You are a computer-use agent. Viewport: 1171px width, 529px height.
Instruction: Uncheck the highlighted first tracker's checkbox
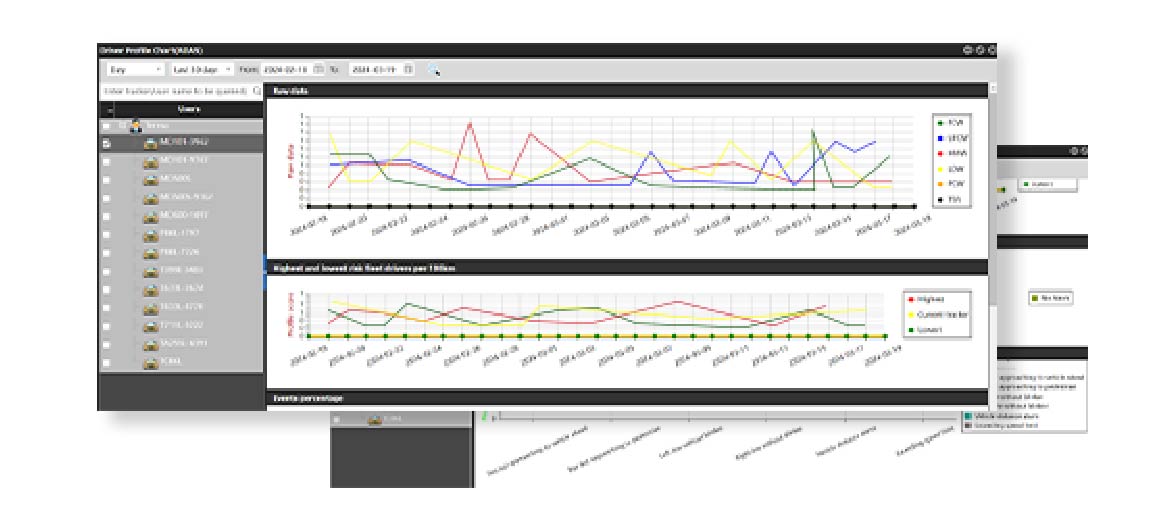tap(106, 143)
